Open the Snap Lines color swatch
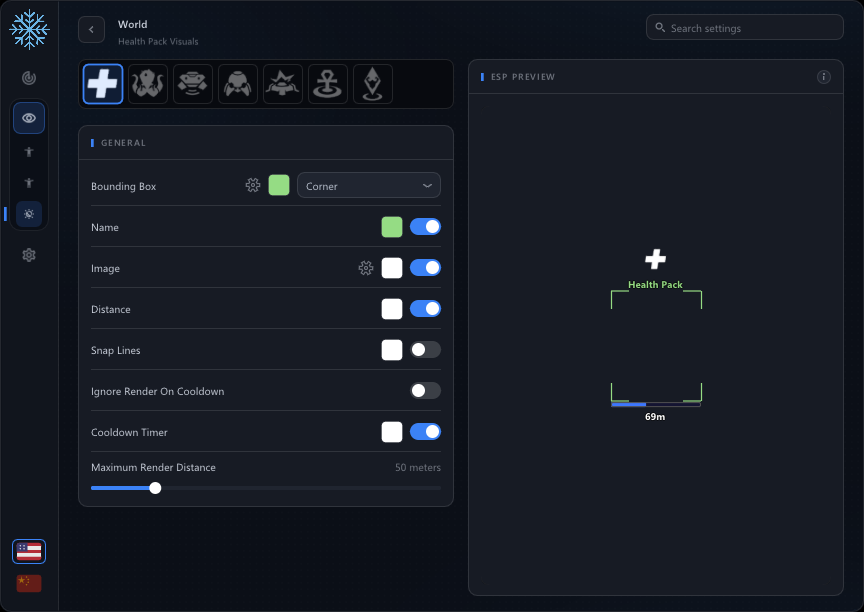Viewport: 864px width, 612px height. click(392, 350)
